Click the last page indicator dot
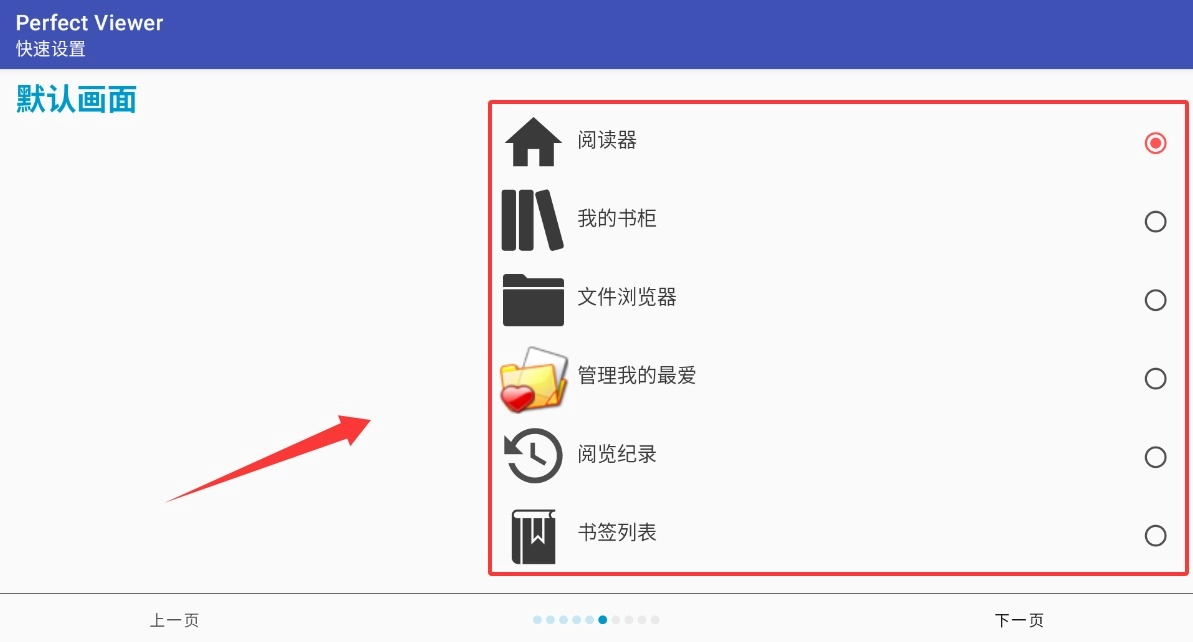 point(655,620)
